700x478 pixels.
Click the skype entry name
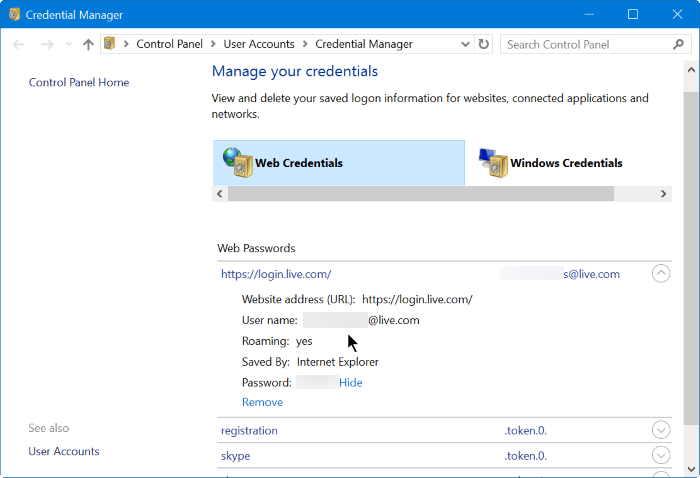(235, 456)
